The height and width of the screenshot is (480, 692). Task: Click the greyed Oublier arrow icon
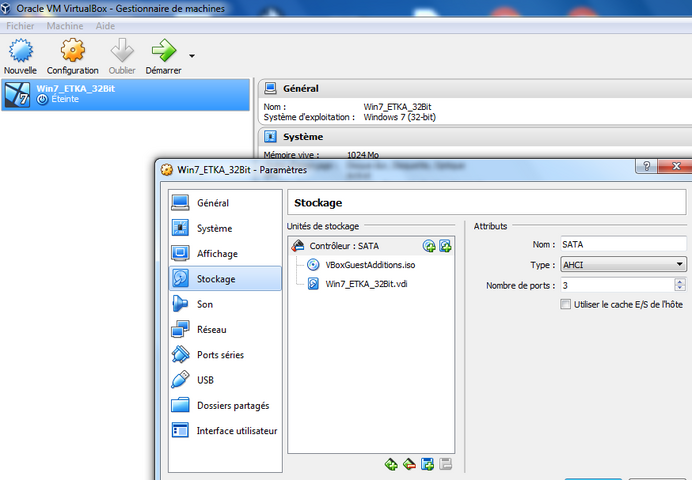point(122,50)
